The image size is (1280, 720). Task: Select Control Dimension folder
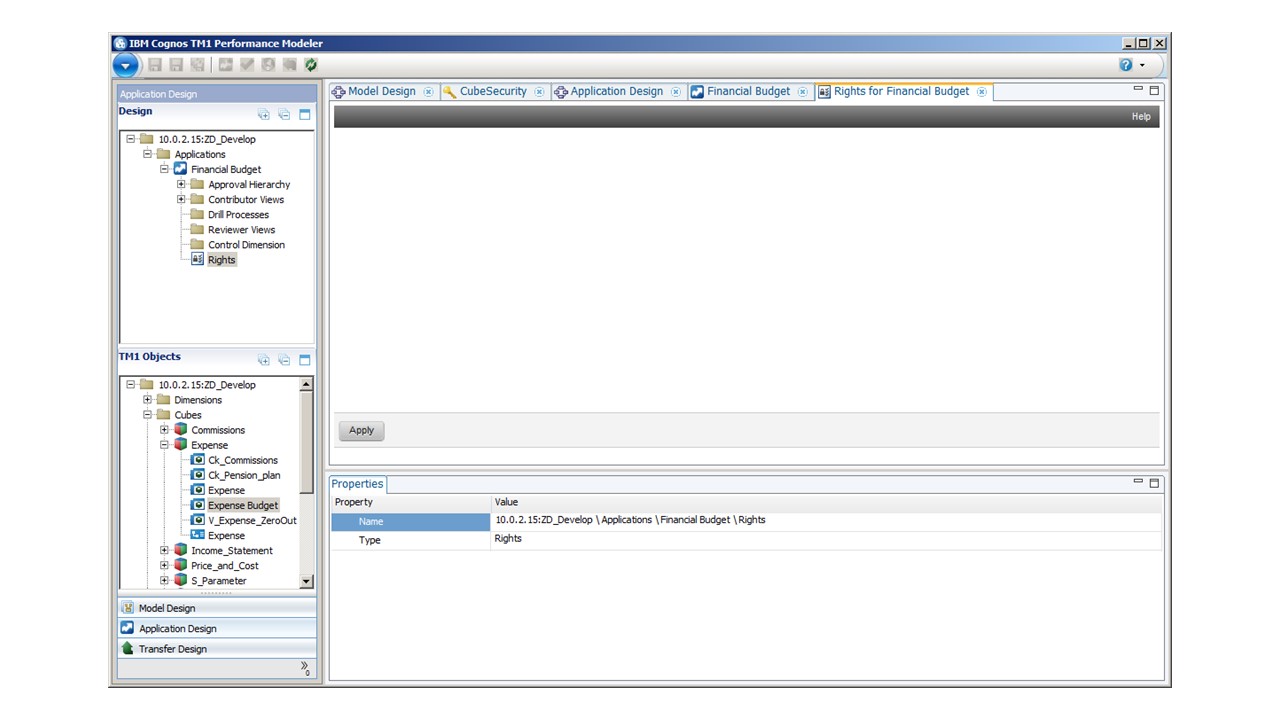tap(246, 245)
